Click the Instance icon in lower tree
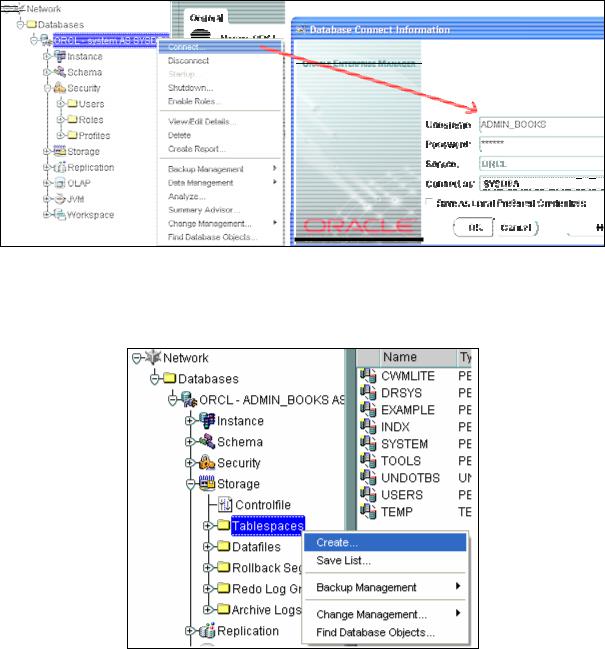 (207, 420)
